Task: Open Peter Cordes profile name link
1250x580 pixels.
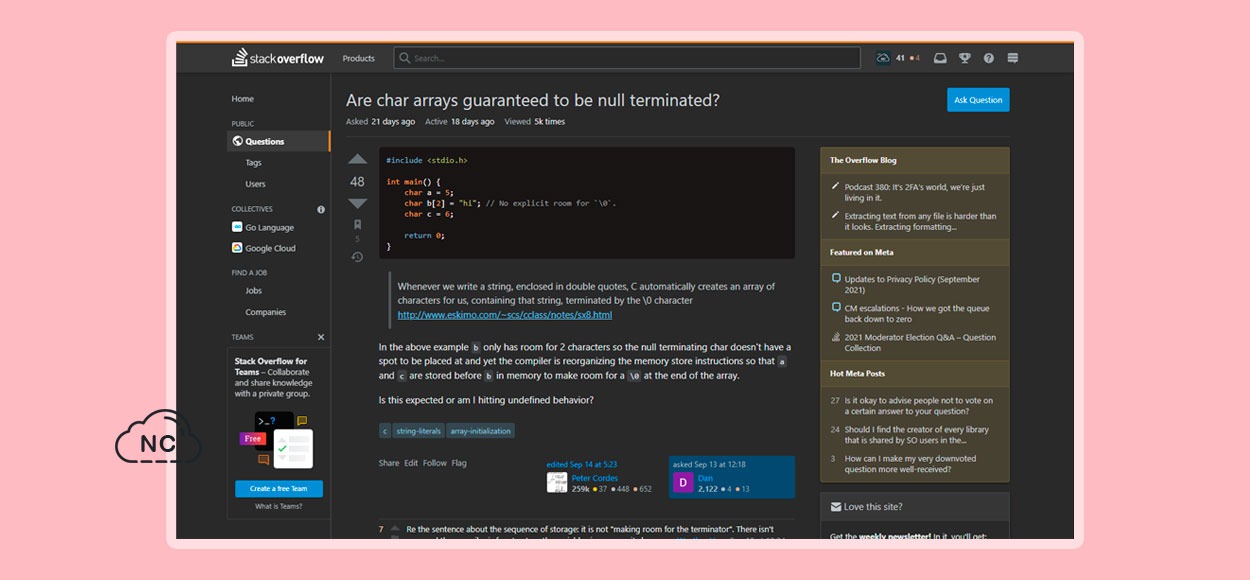Action: 595,478
